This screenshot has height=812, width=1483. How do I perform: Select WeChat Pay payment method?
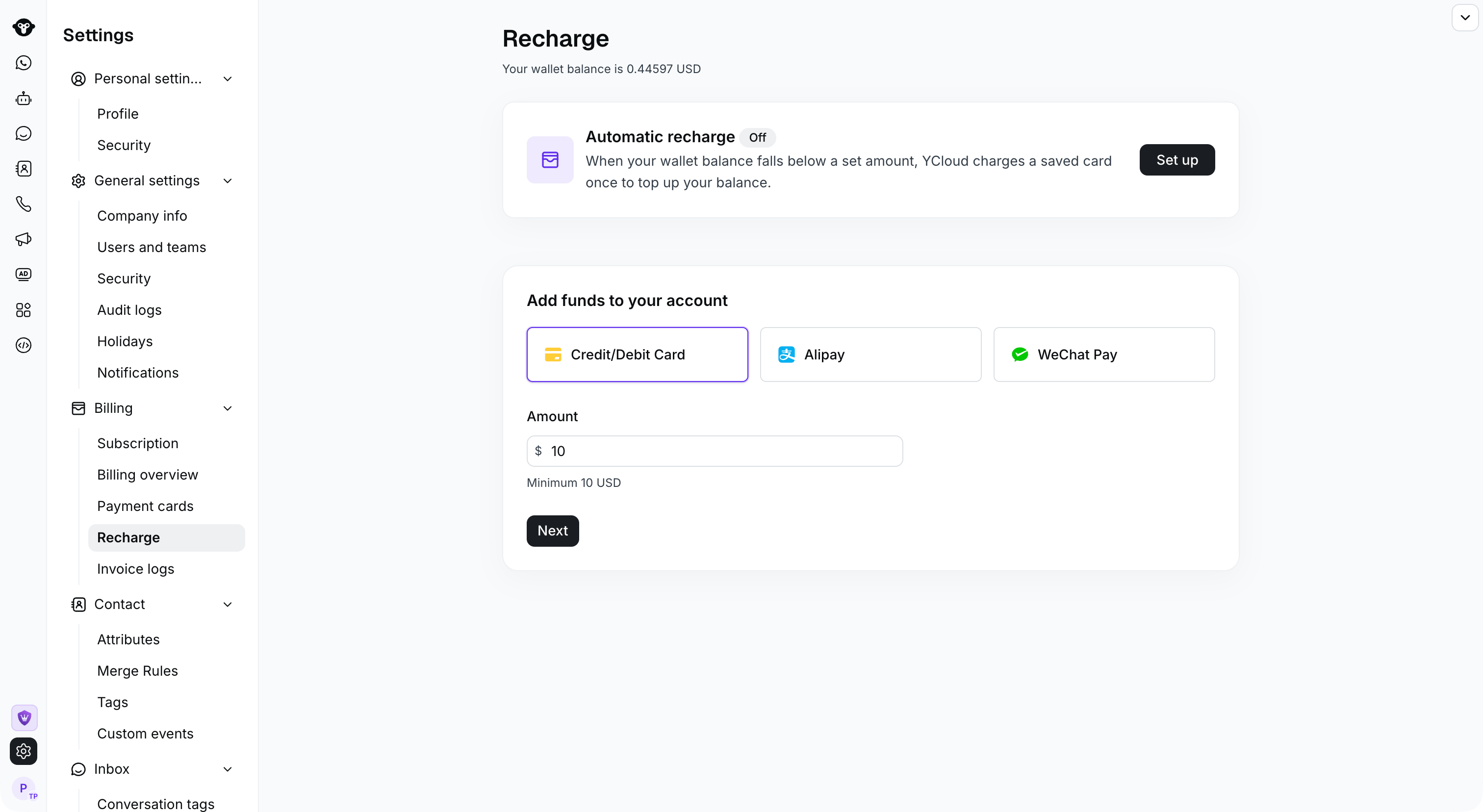(1104, 355)
